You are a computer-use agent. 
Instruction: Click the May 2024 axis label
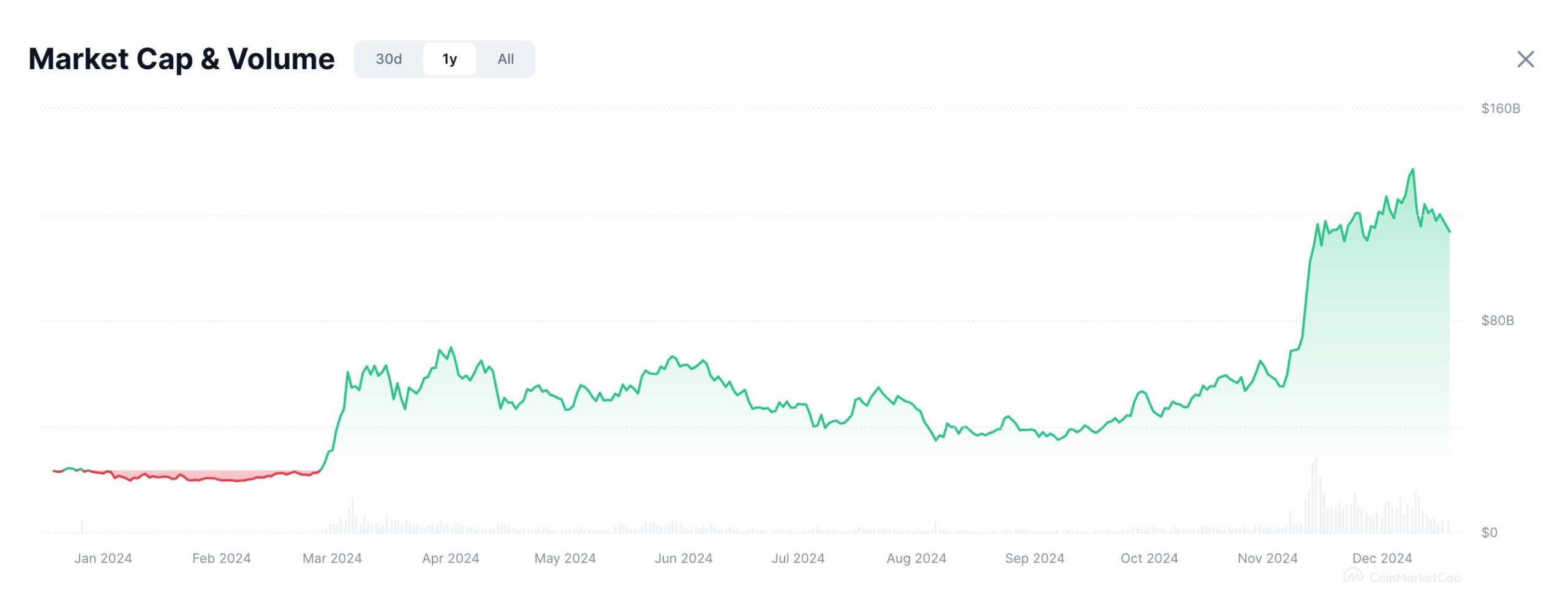coord(565,558)
